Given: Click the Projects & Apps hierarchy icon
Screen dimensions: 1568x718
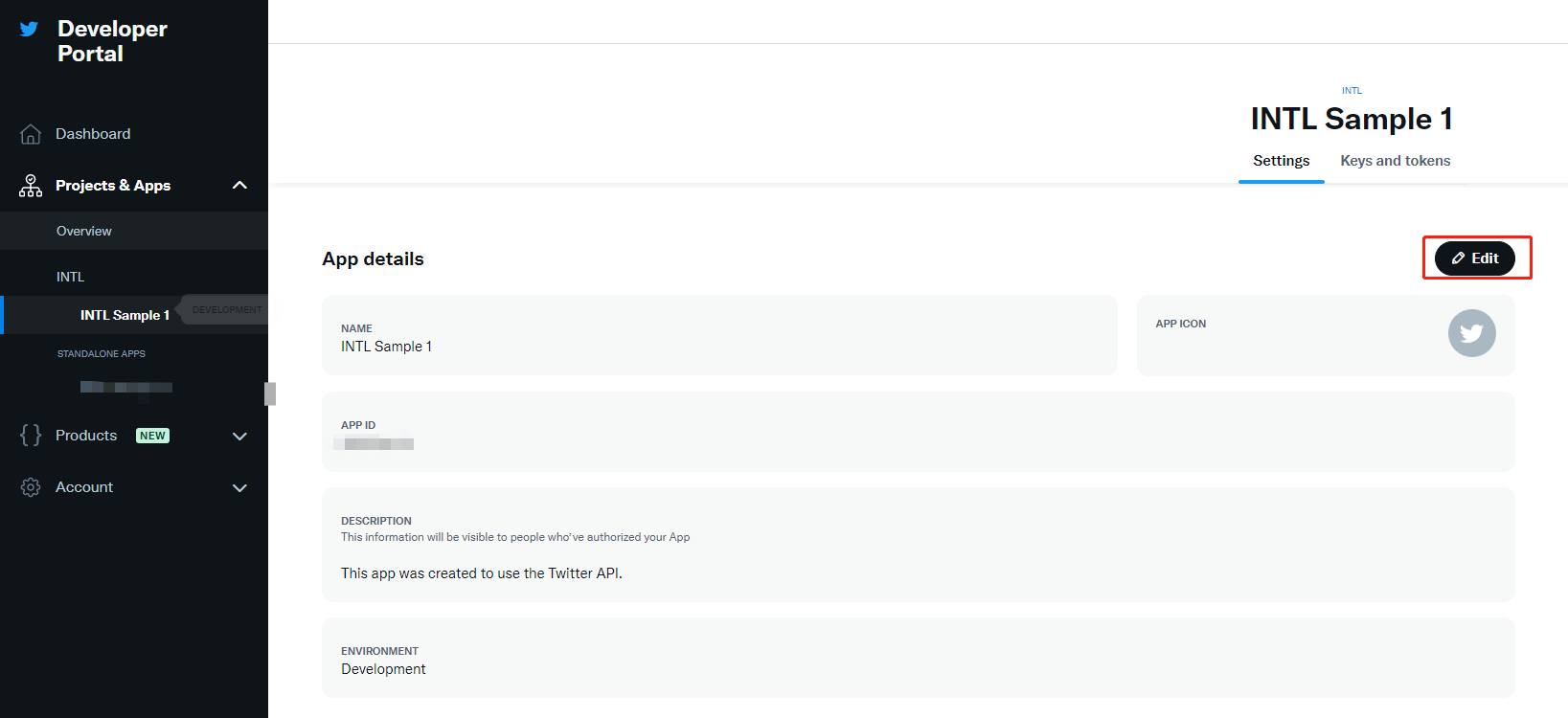Looking at the screenshot, I should (x=31, y=186).
